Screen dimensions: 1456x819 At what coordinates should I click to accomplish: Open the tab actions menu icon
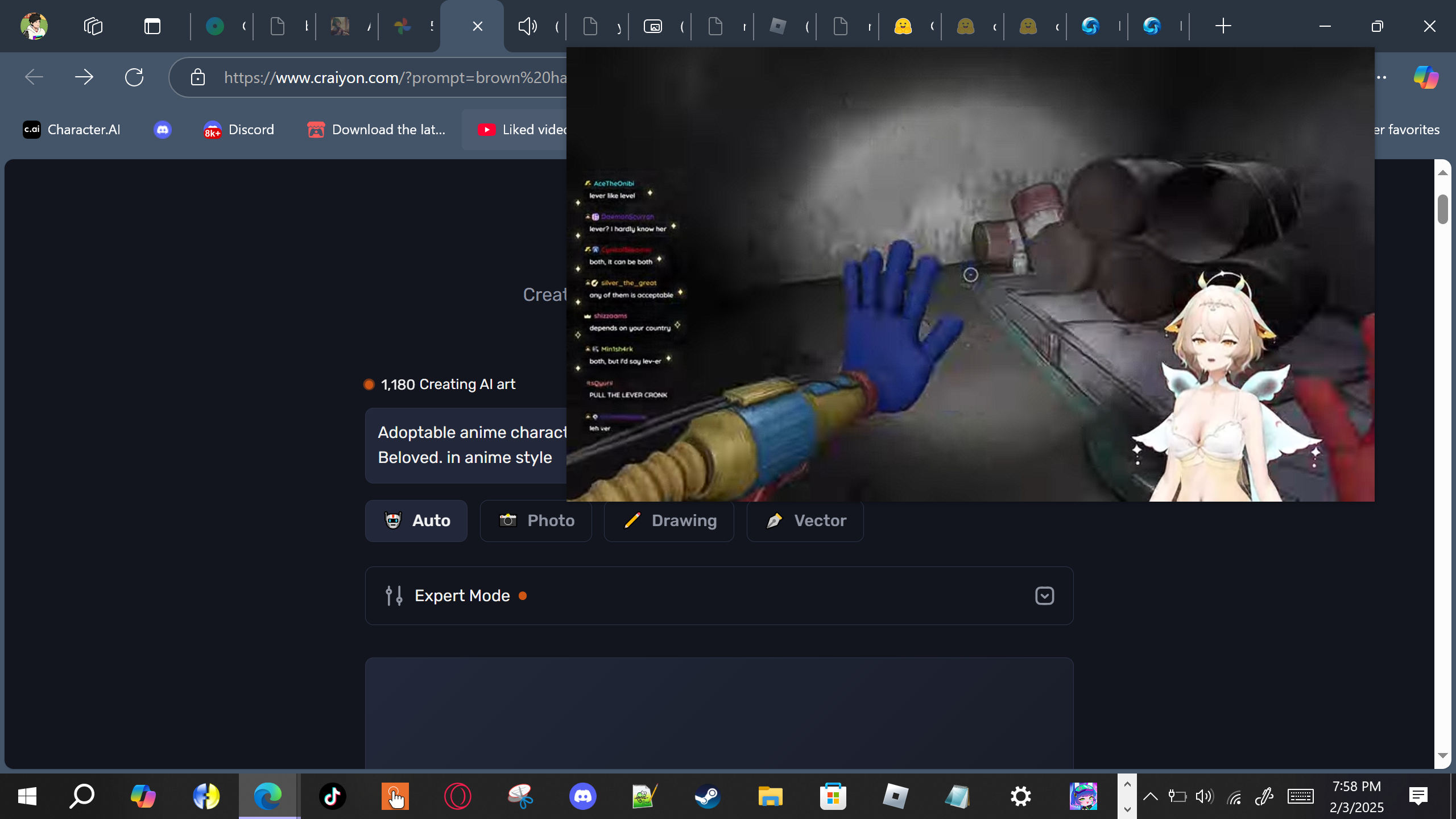pyautogui.click(x=152, y=26)
